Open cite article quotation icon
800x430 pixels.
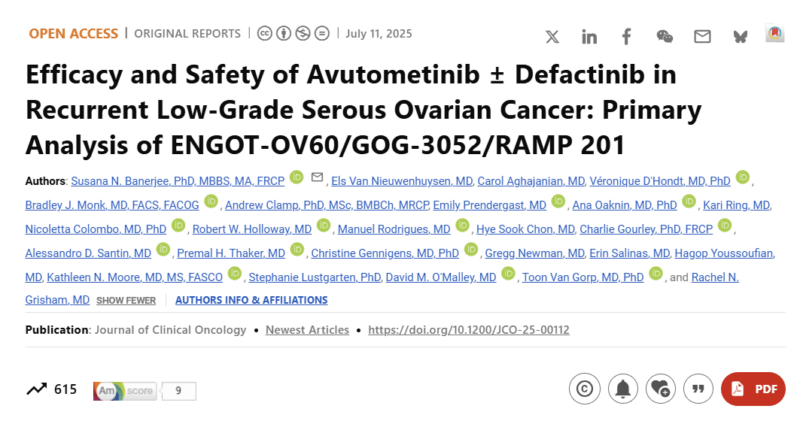click(x=698, y=389)
